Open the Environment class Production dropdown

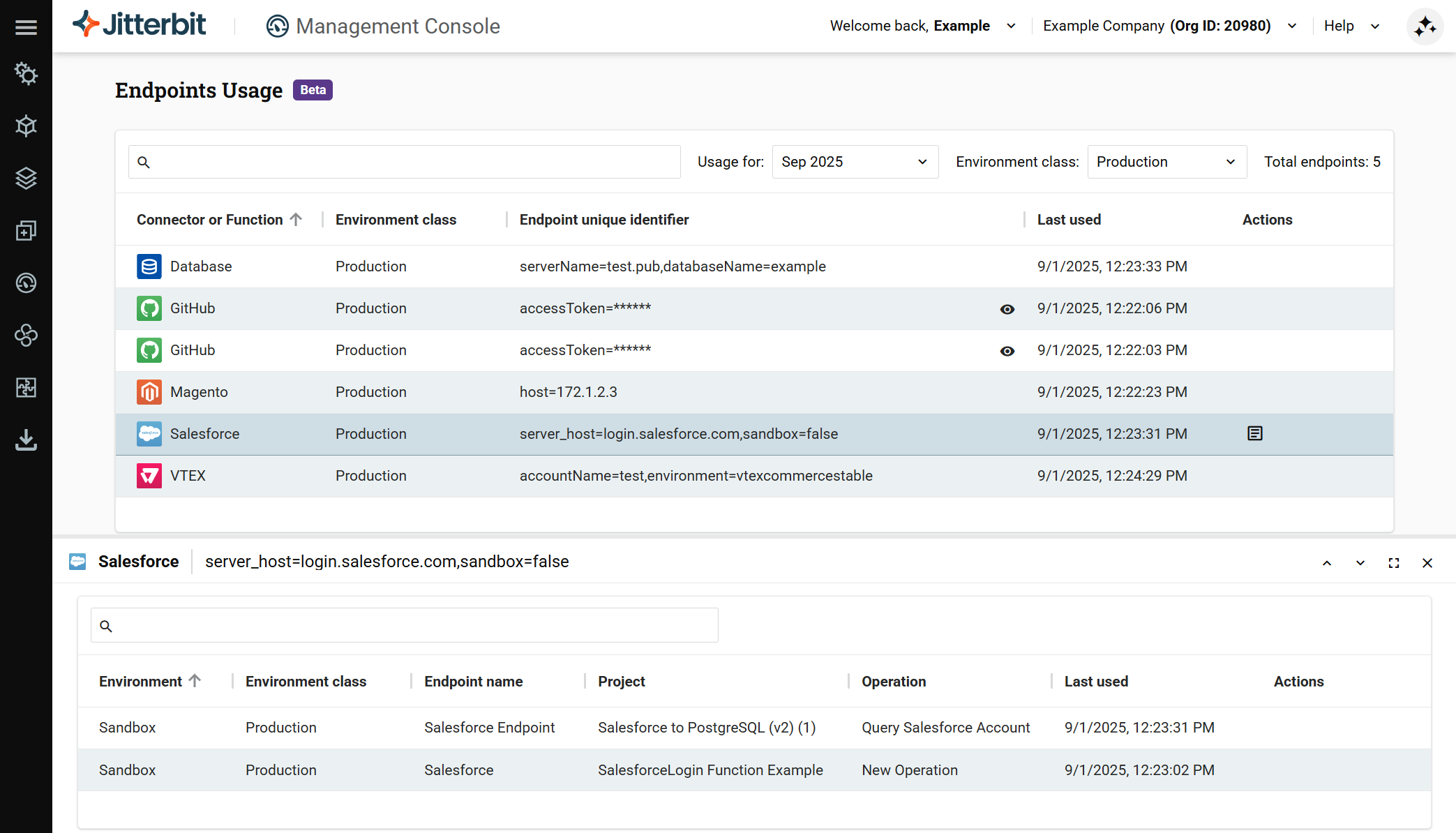(x=1166, y=161)
